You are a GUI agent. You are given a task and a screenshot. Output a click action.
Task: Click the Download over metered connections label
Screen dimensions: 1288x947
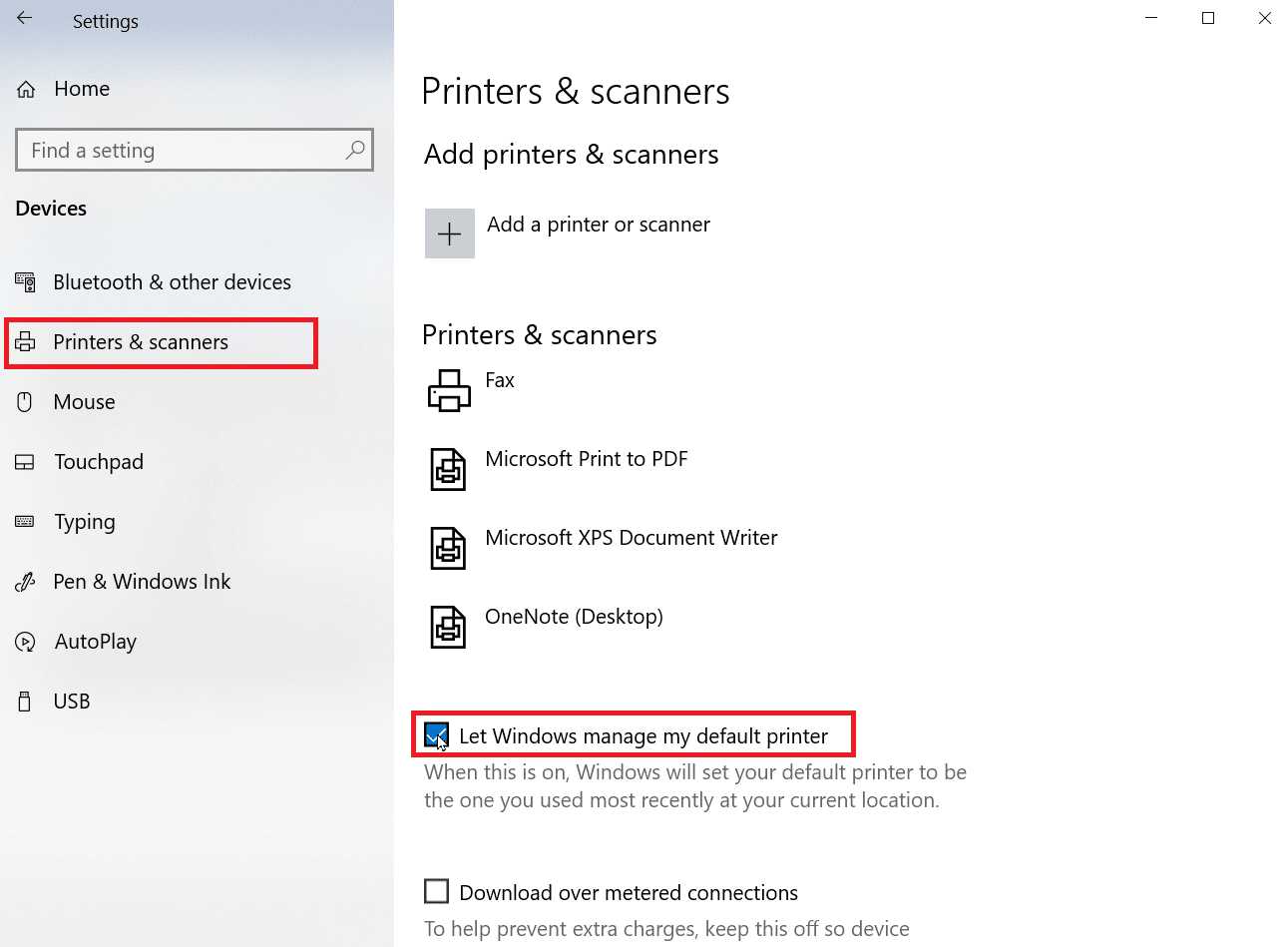point(629,893)
